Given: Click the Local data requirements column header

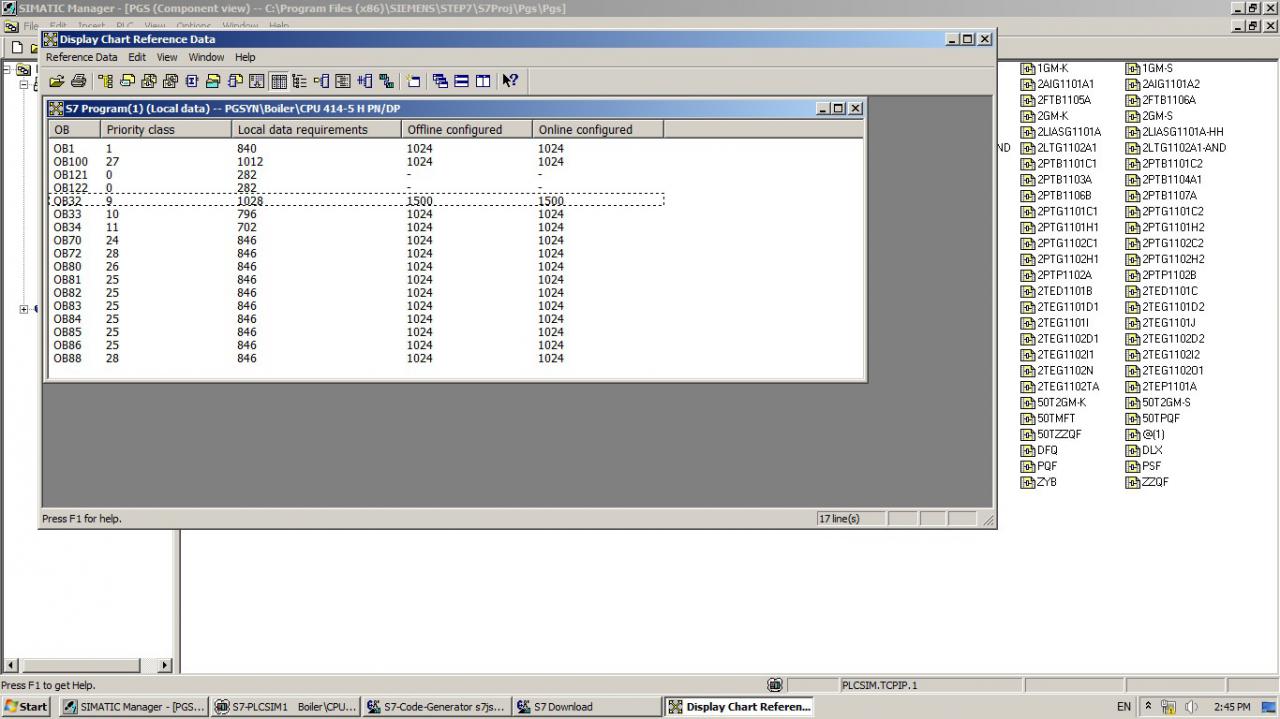Looking at the screenshot, I should [x=316, y=129].
